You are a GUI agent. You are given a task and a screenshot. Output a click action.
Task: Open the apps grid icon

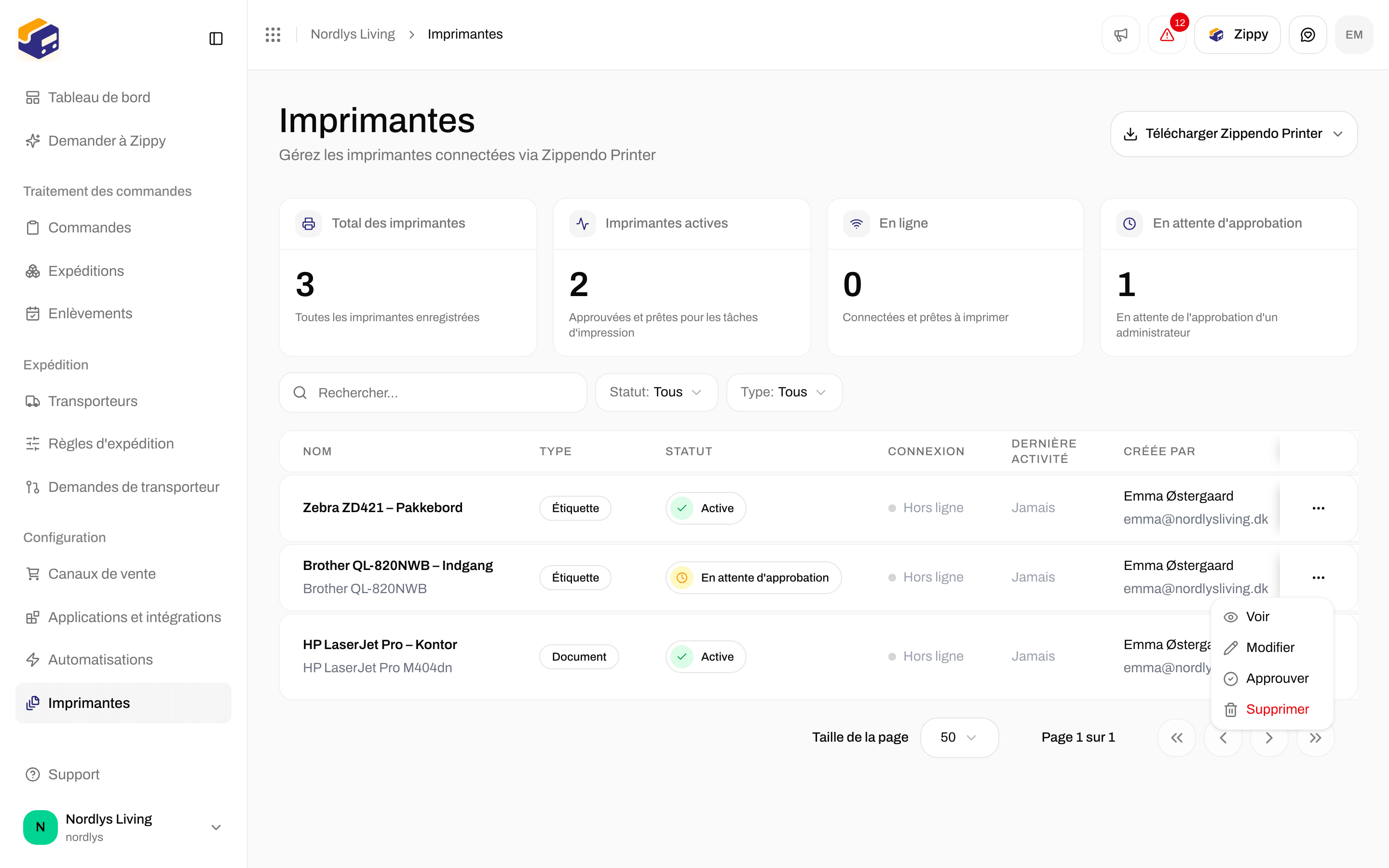point(272,34)
